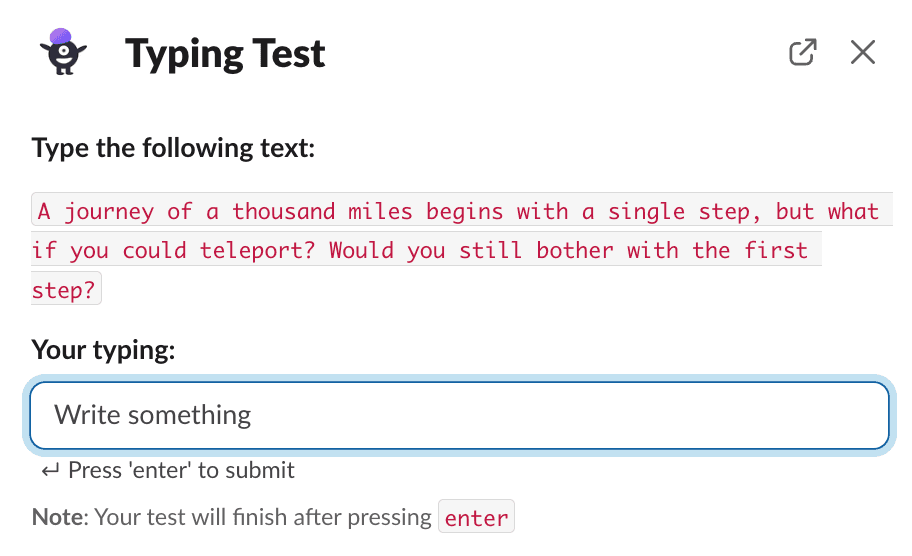Click the 'Type the following text:' label
The width and height of the screenshot is (912, 556).
(173, 148)
